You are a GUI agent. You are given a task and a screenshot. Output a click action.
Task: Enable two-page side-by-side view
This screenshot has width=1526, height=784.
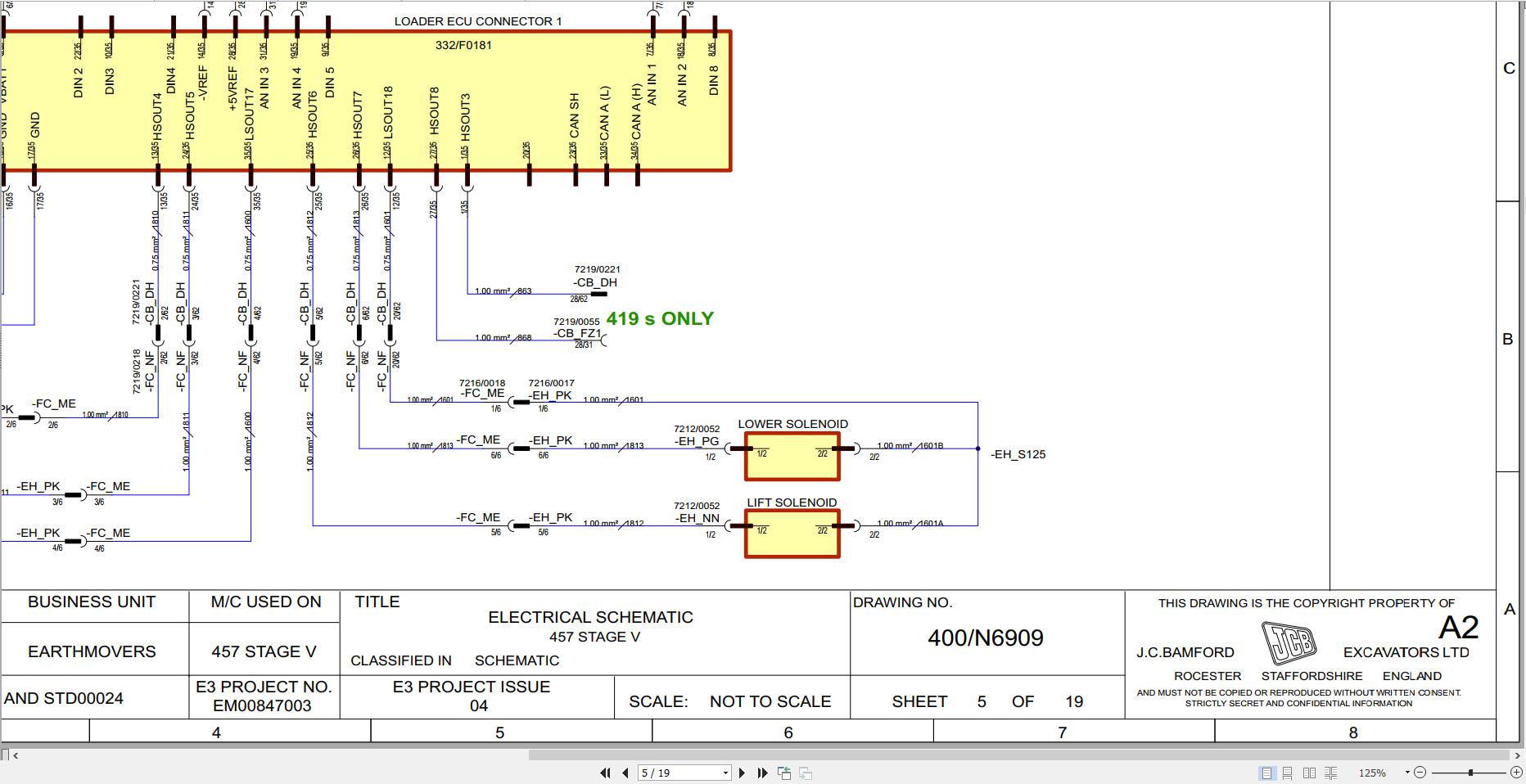[1311, 773]
